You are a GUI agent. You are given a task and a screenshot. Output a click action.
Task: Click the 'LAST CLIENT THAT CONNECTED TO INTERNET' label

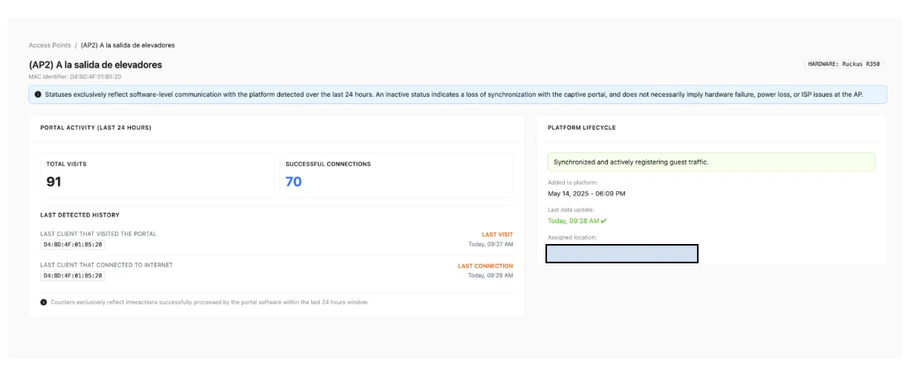coord(107,265)
